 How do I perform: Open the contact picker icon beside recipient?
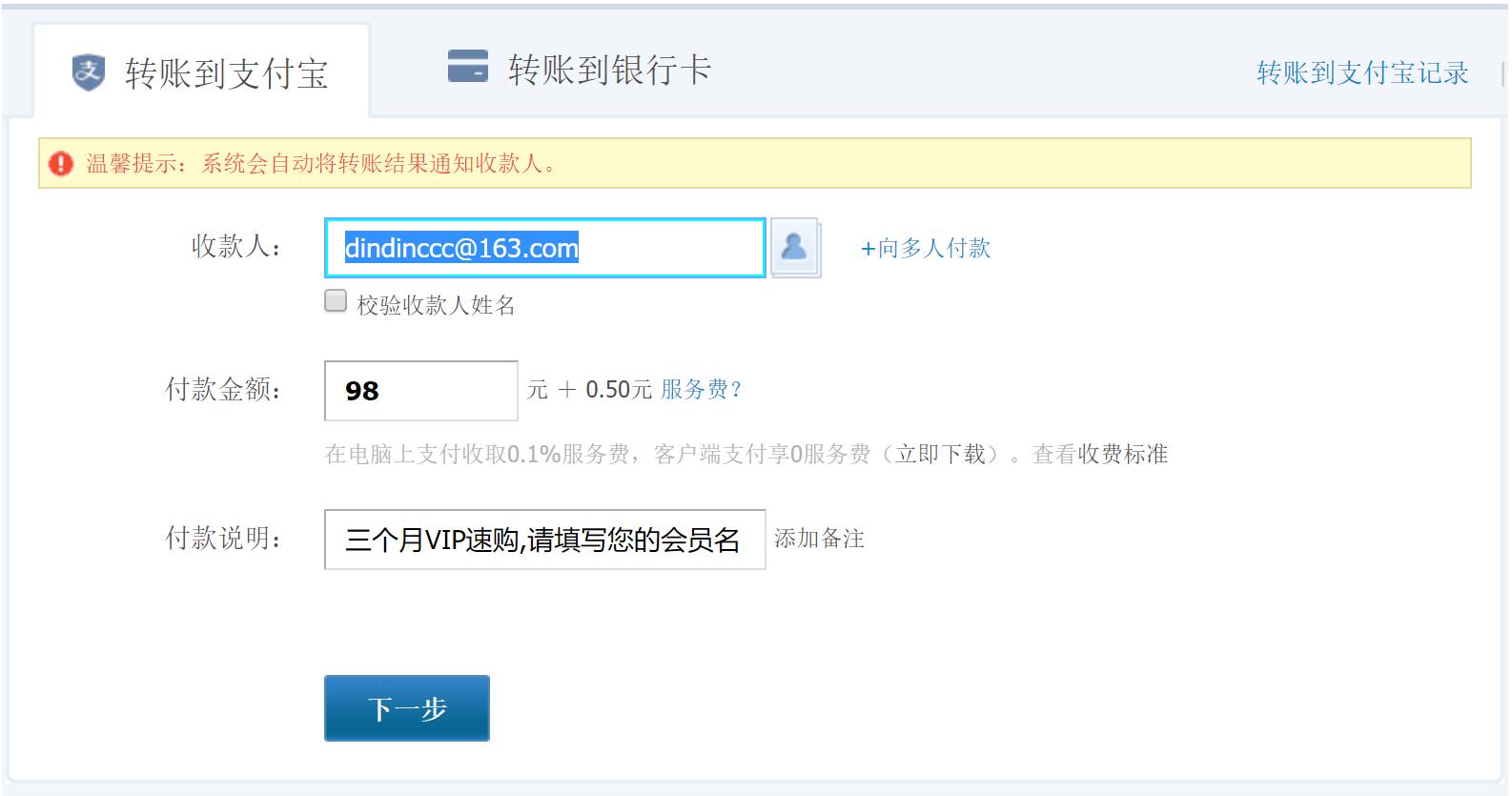coord(794,247)
